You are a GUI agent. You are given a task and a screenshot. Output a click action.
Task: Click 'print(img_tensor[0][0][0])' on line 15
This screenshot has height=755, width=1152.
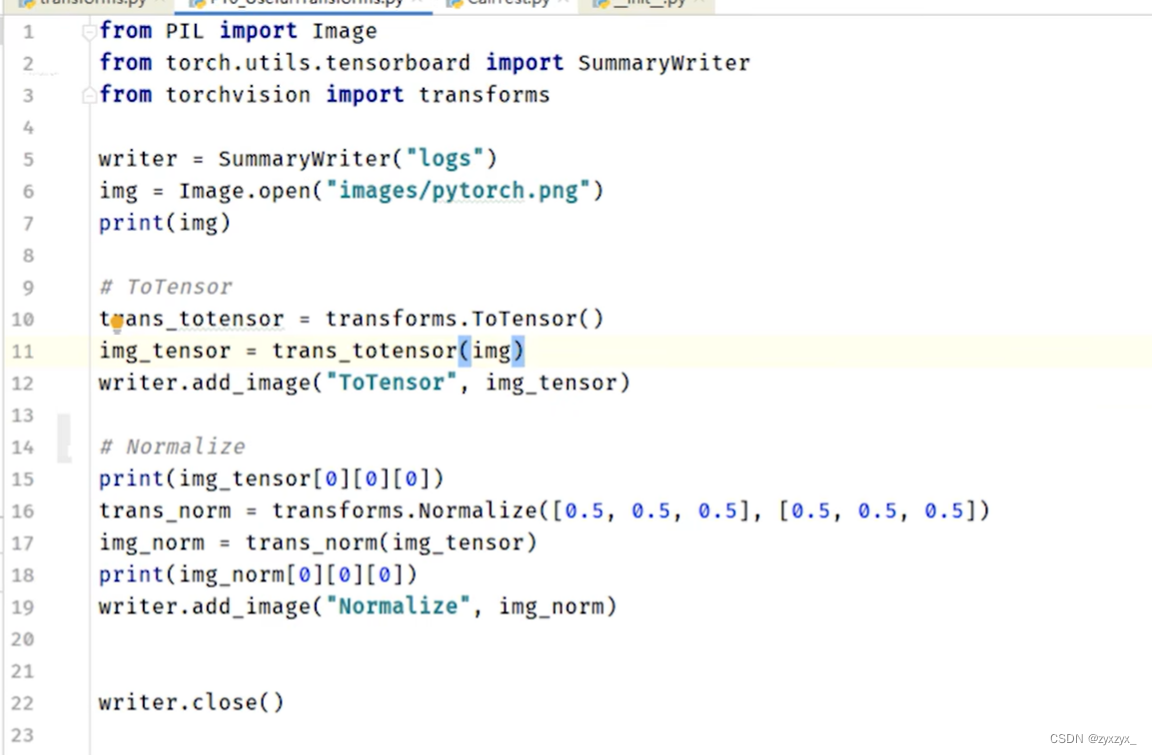tap(272, 479)
